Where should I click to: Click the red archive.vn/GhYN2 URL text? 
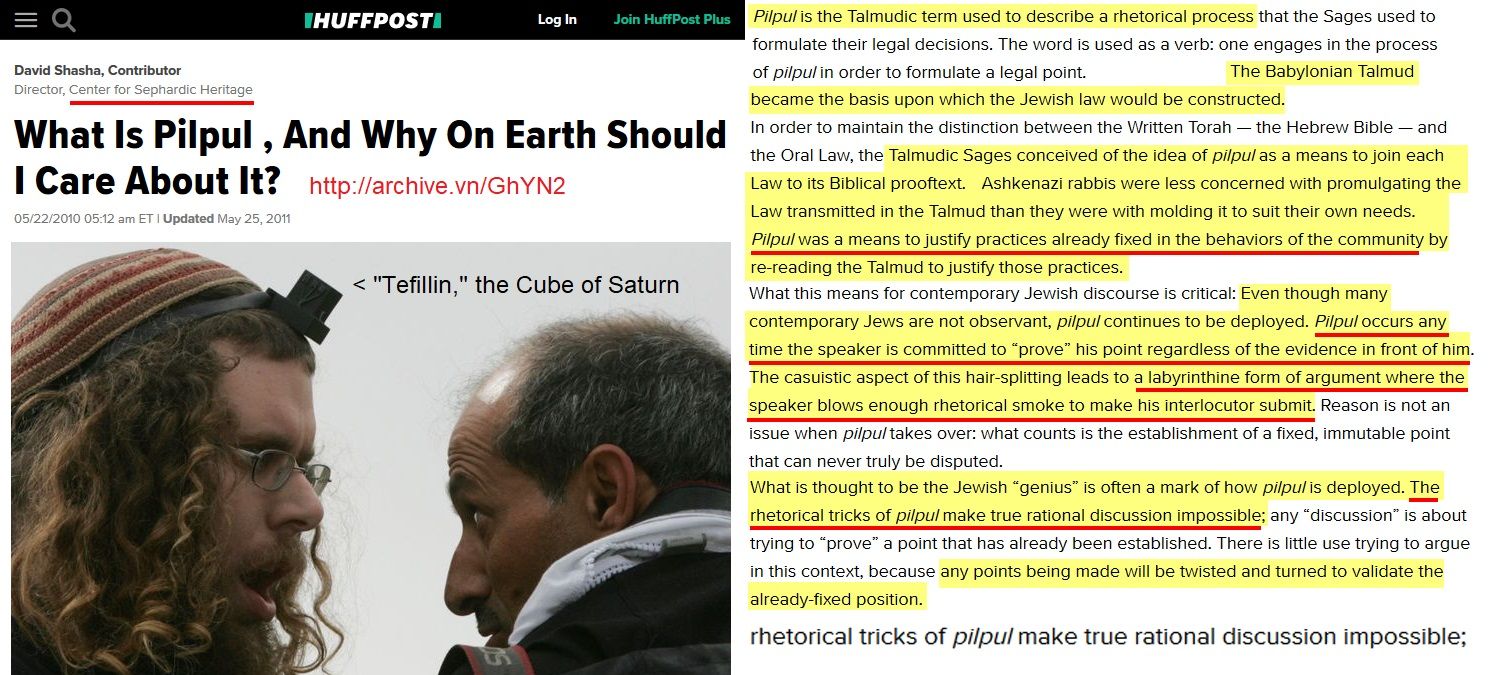point(437,186)
